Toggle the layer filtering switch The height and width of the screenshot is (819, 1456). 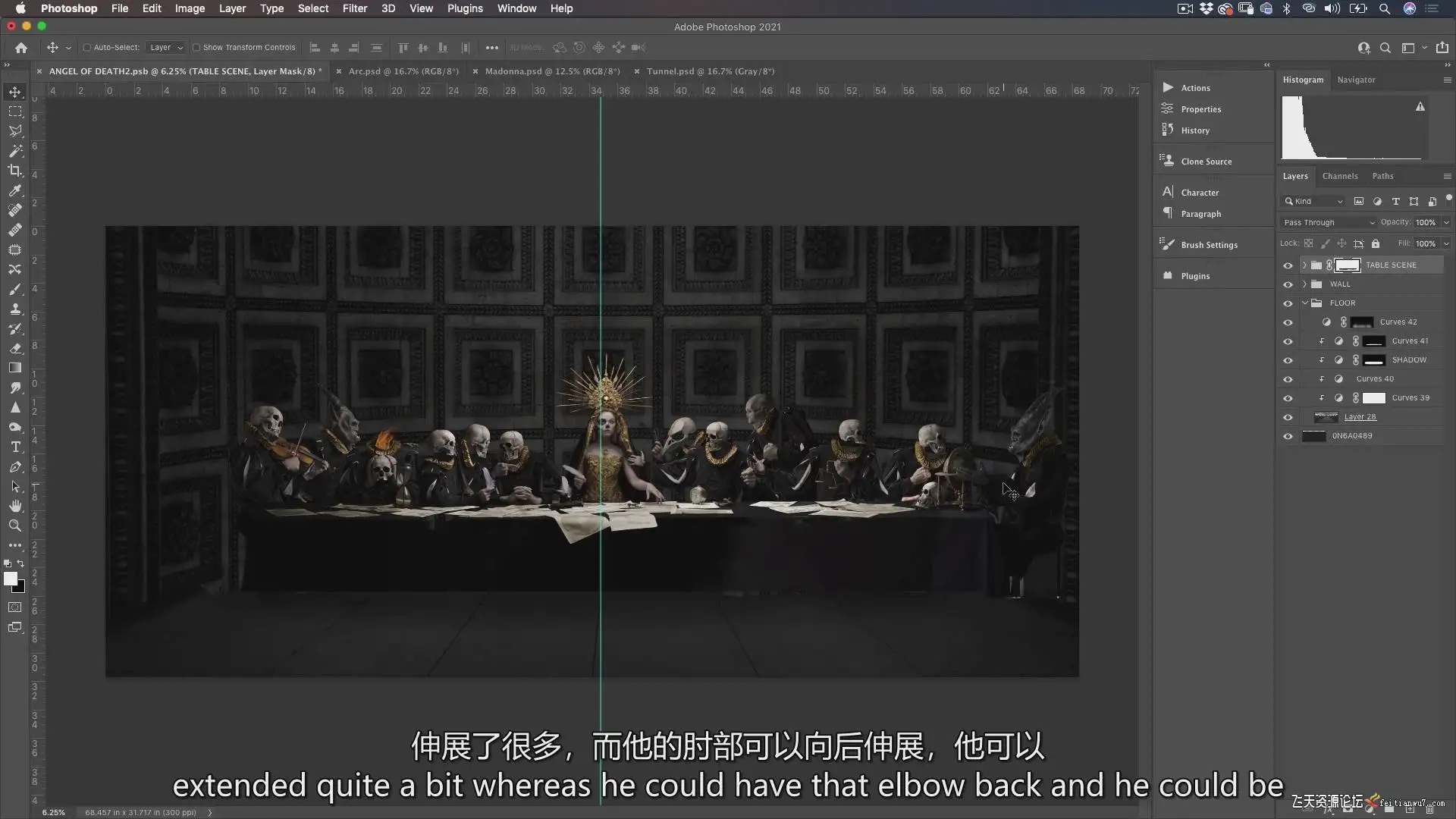(1448, 199)
